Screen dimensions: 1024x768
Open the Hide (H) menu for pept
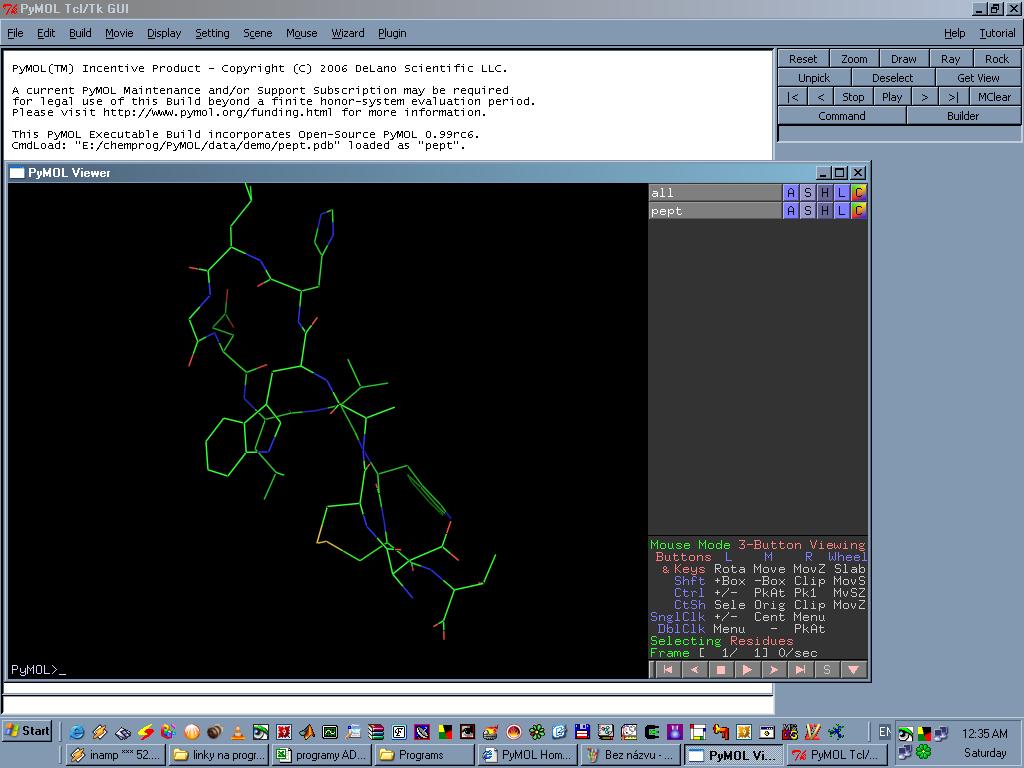point(825,210)
